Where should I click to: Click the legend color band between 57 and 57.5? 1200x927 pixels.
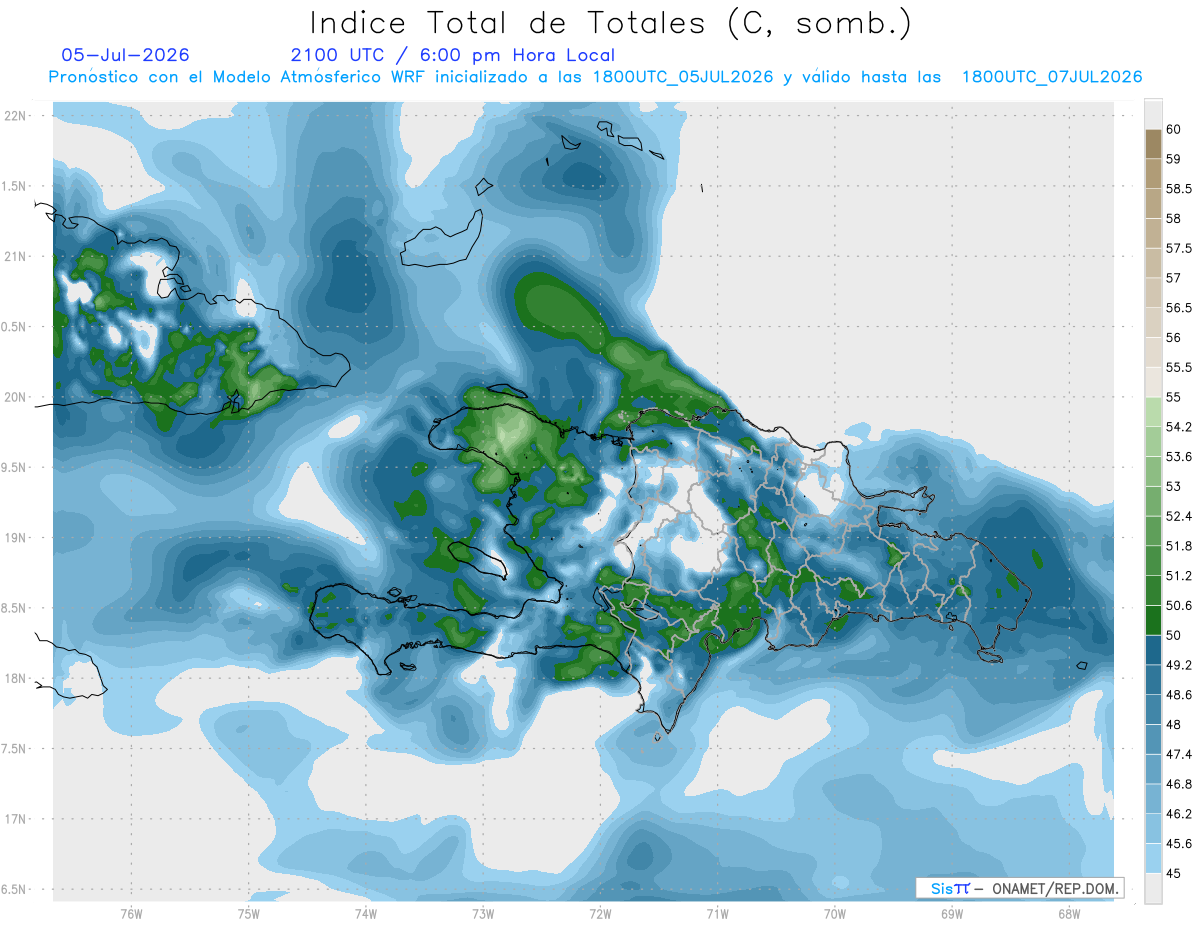[x=1153, y=263]
